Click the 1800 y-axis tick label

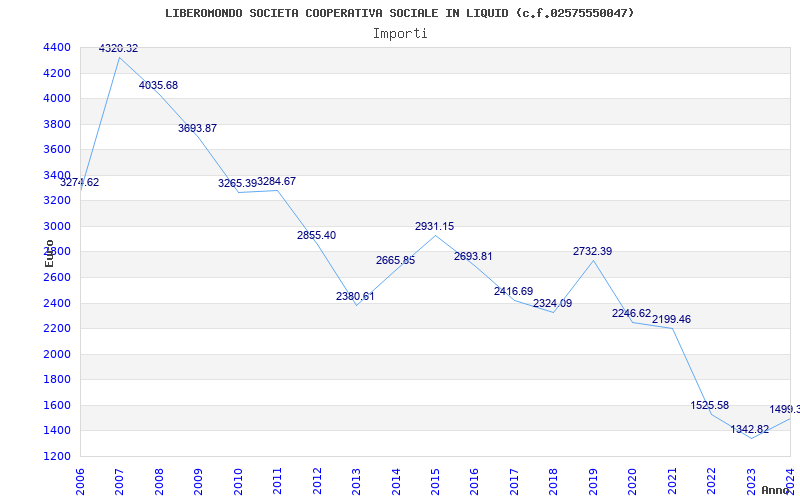57,380
